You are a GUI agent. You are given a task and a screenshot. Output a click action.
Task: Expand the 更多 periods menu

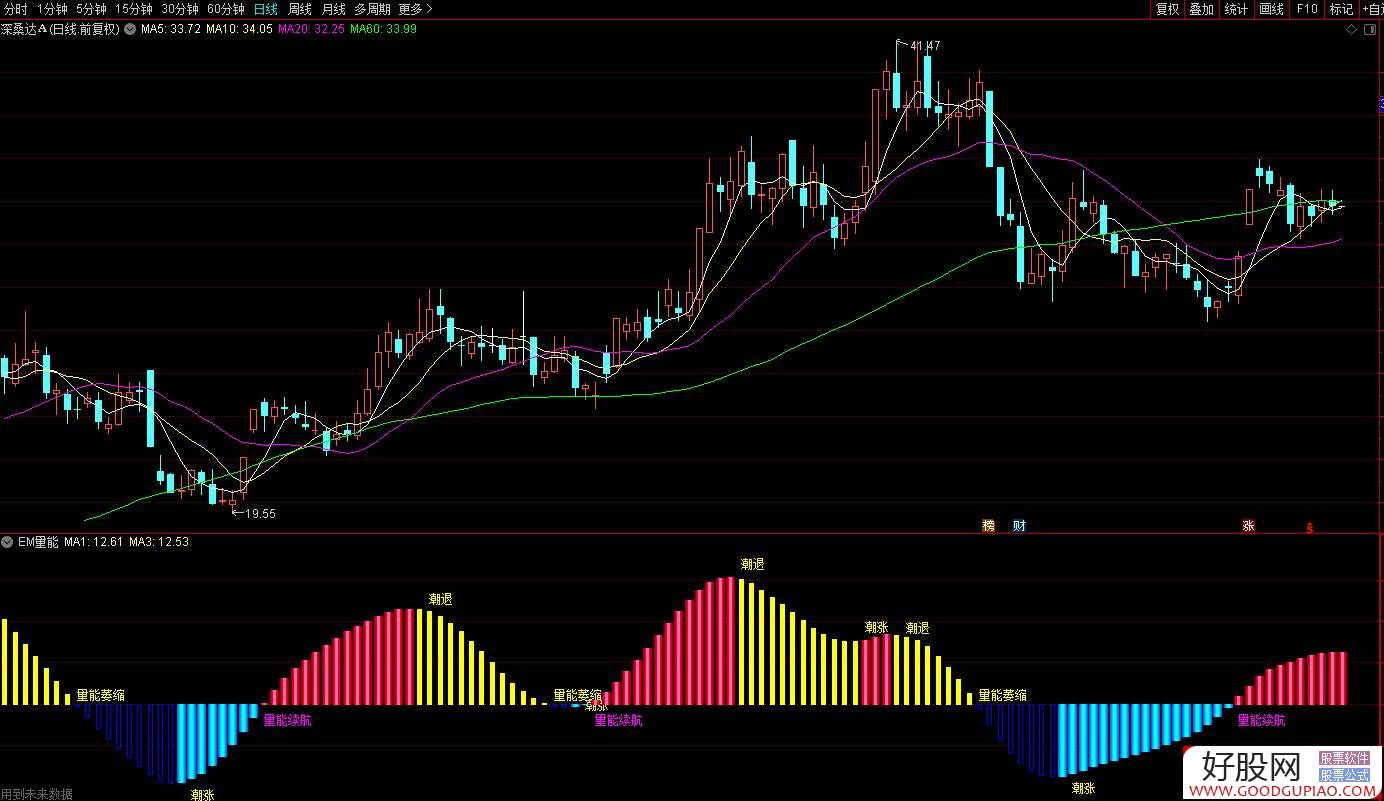[415, 9]
